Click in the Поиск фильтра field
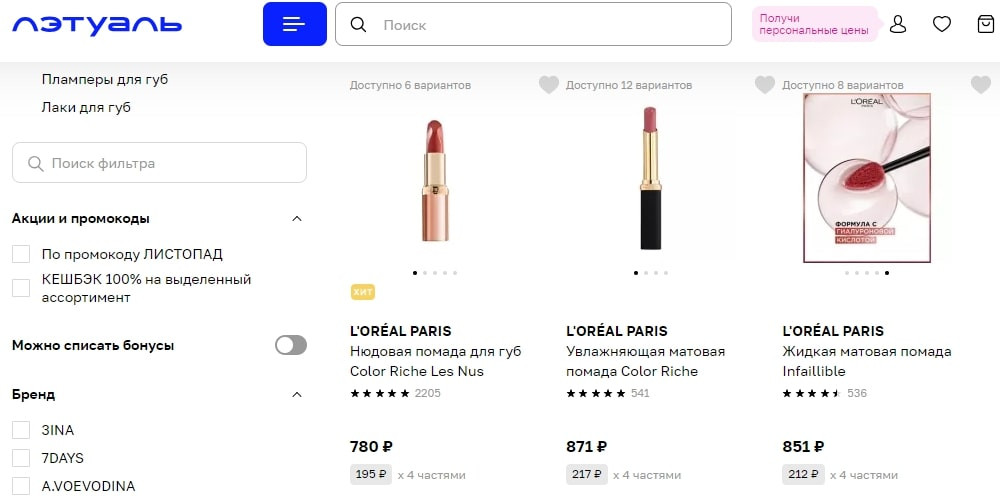The height and width of the screenshot is (504, 1000). pos(160,163)
